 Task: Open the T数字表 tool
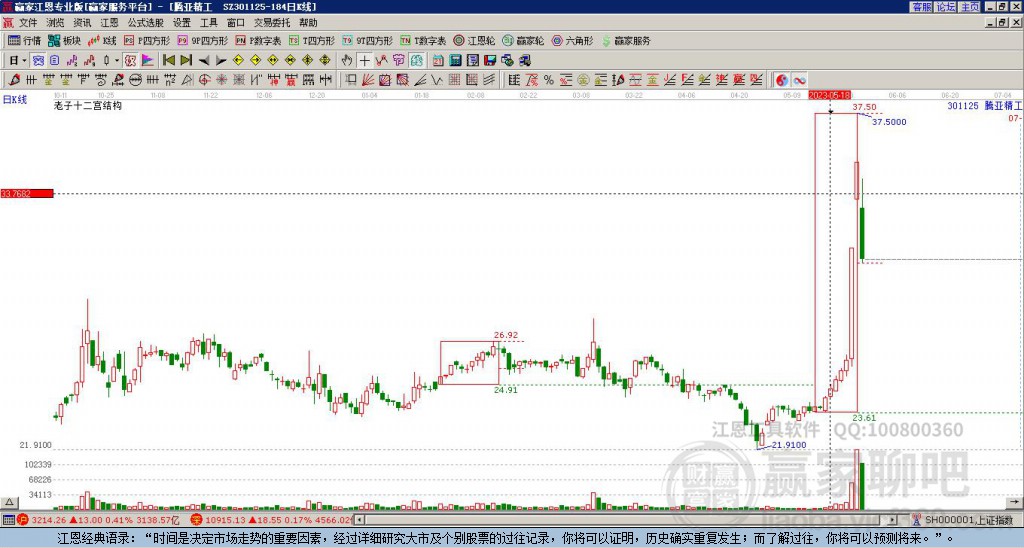pyautogui.click(x=423, y=40)
